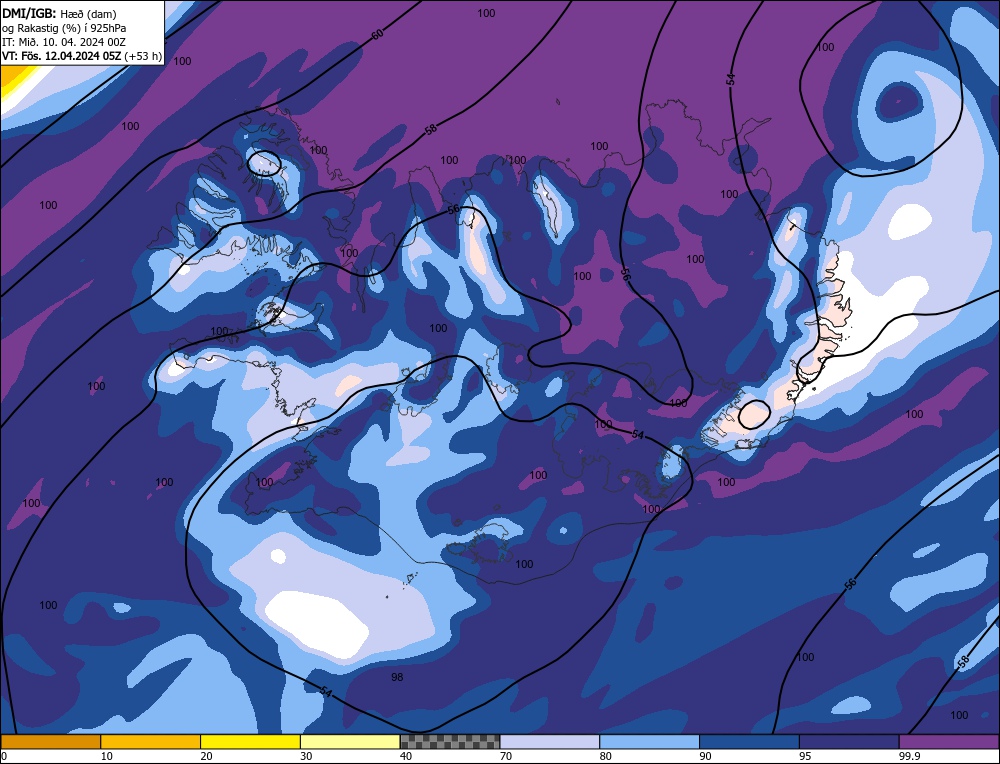
Task: Select the pale yellow 30–40 legend swatch
Action: point(350,742)
